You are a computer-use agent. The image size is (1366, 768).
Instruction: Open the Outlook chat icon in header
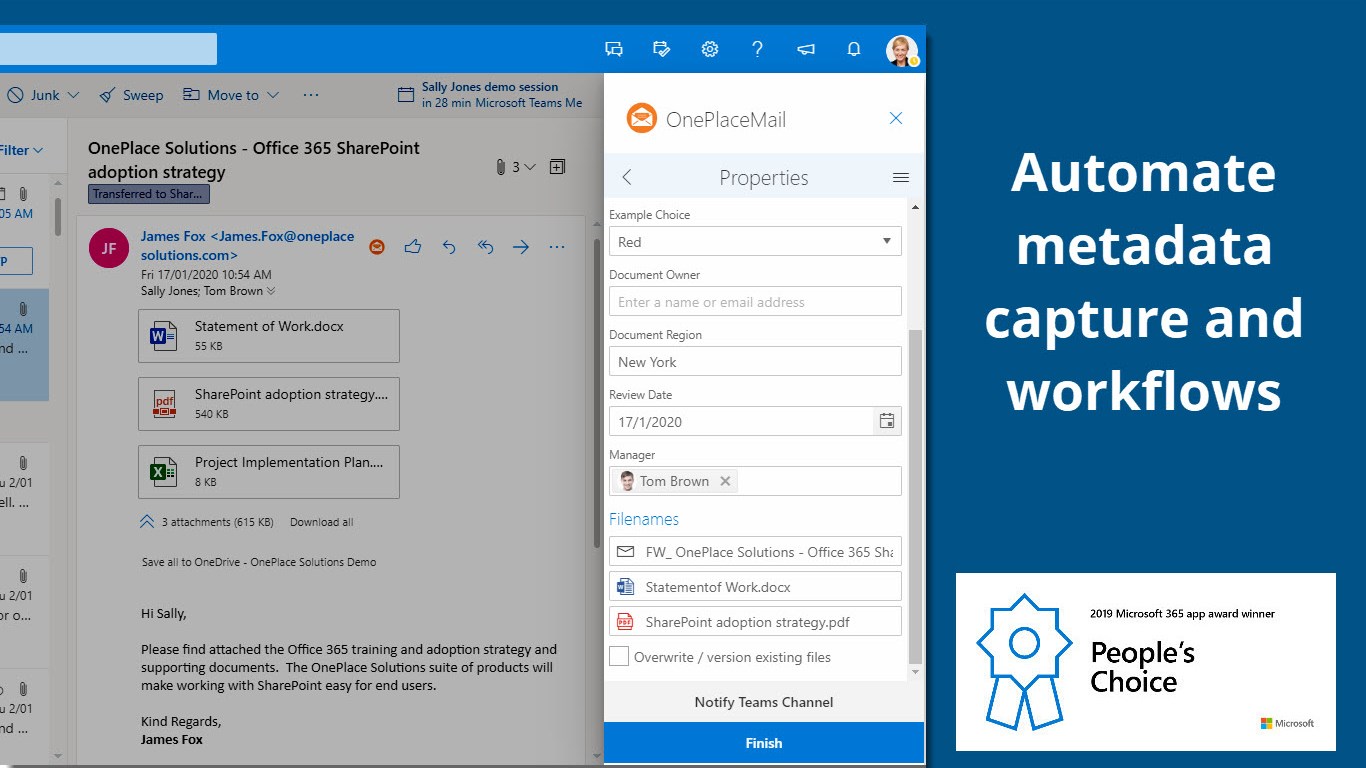click(614, 49)
